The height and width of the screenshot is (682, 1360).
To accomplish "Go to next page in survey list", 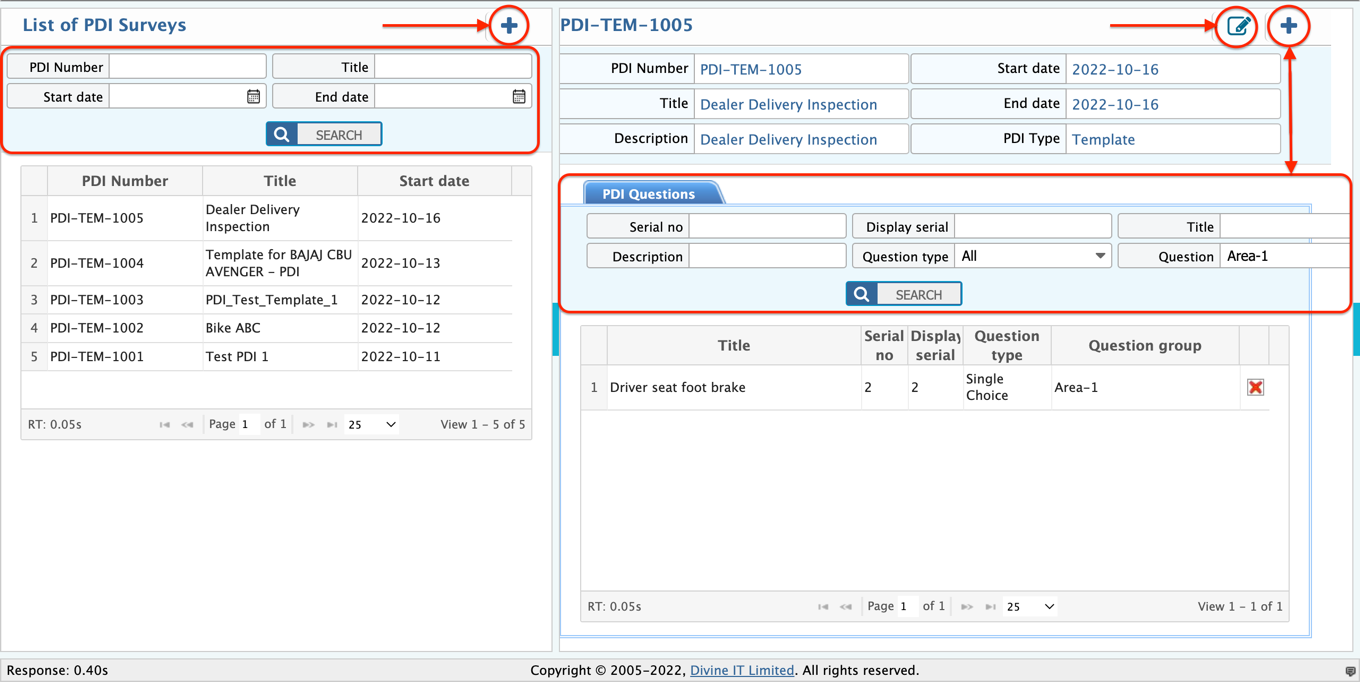I will (x=308, y=425).
